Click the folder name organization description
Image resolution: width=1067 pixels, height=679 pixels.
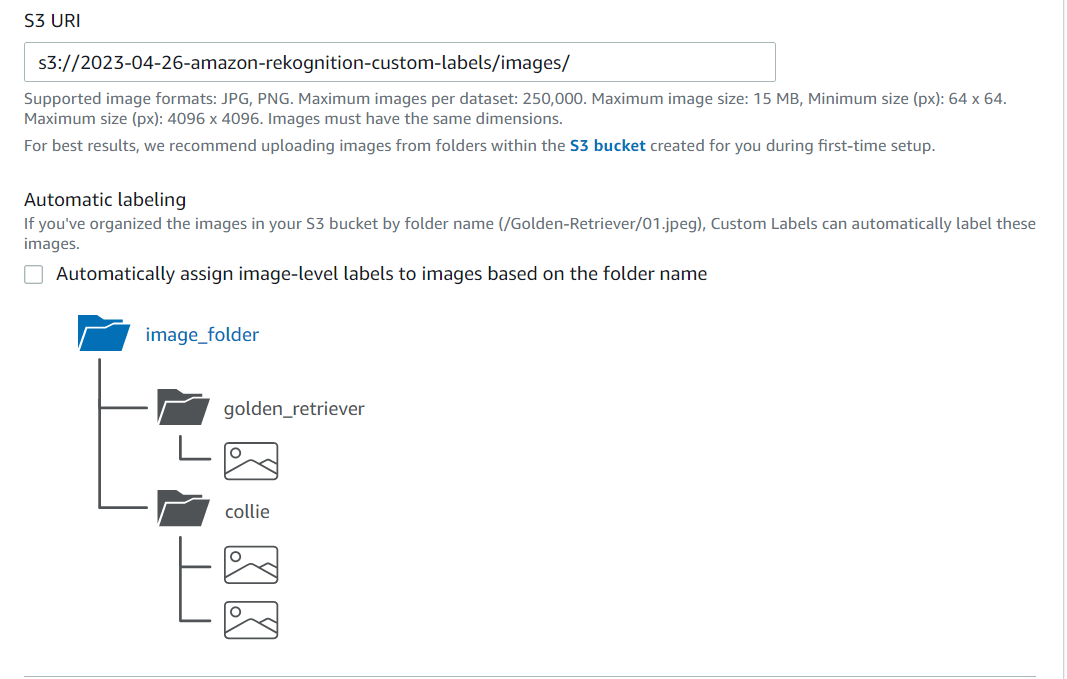click(529, 233)
